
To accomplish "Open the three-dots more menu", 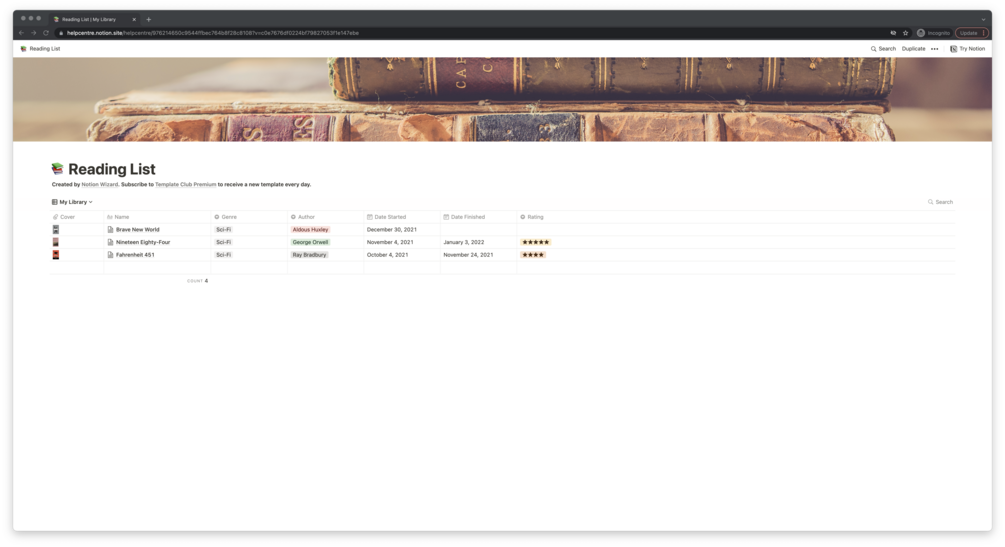I will click(x=934, y=49).
